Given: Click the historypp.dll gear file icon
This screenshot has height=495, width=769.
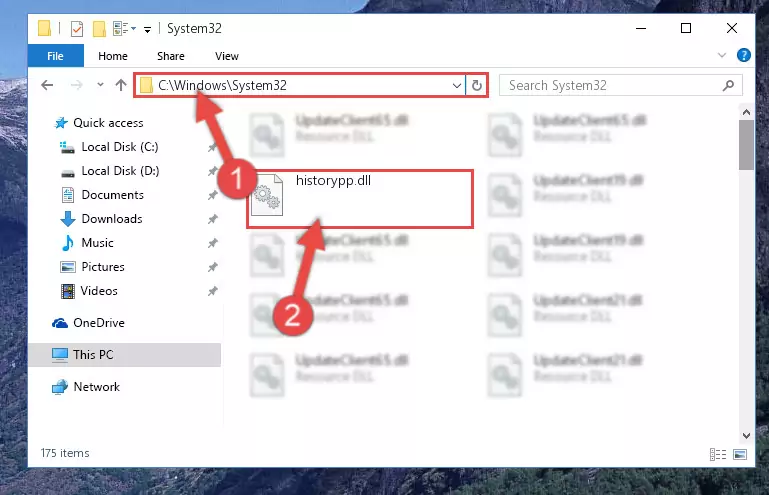Looking at the screenshot, I should pos(267,195).
